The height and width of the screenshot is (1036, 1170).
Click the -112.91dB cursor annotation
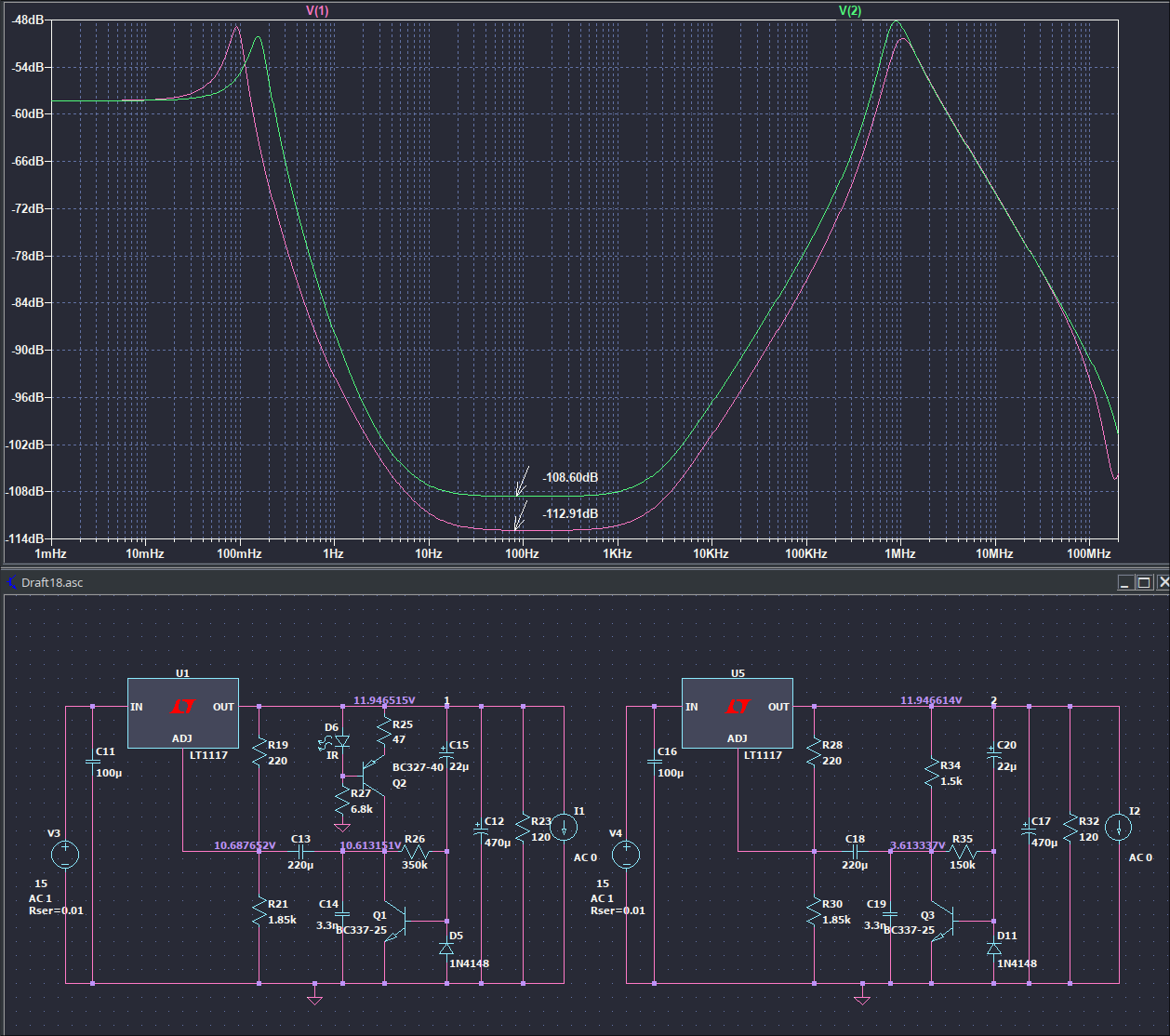pyautogui.click(x=571, y=513)
